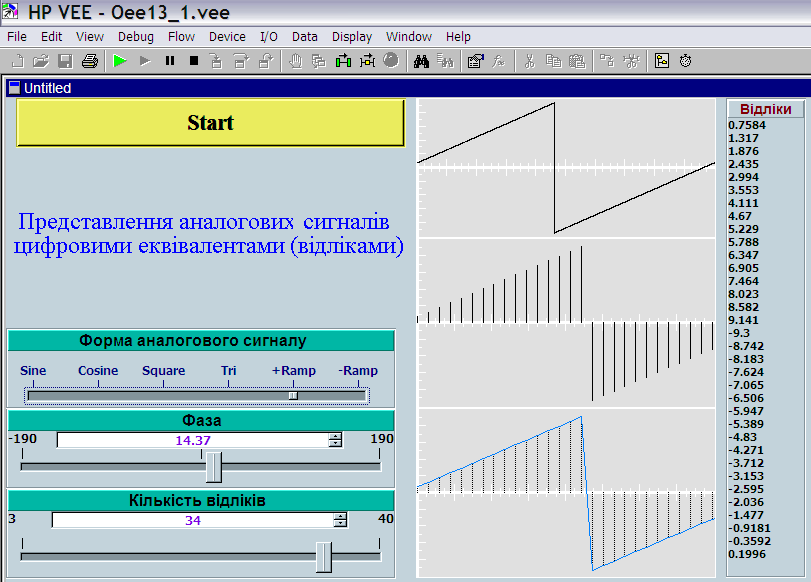Select +Ramp signal shape label

click(x=293, y=370)
